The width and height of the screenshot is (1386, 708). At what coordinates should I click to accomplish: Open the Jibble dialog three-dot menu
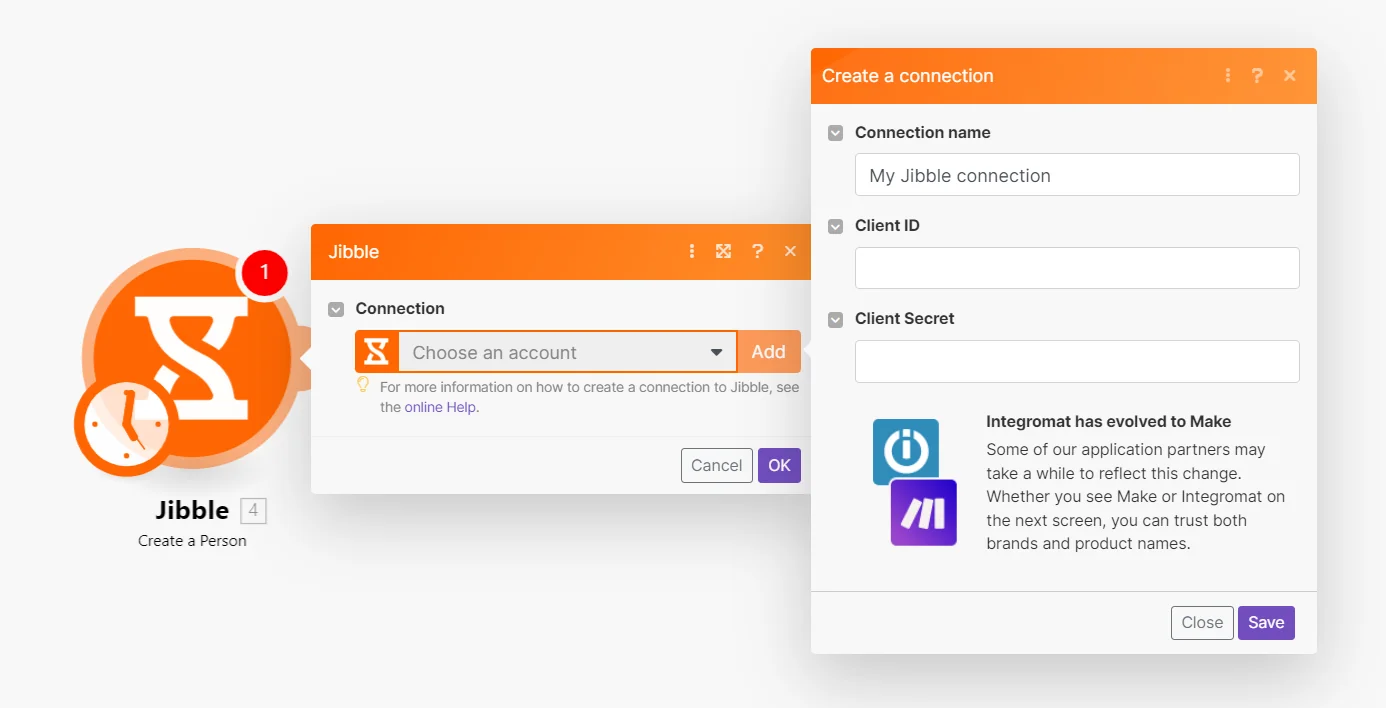click(692, 251)
